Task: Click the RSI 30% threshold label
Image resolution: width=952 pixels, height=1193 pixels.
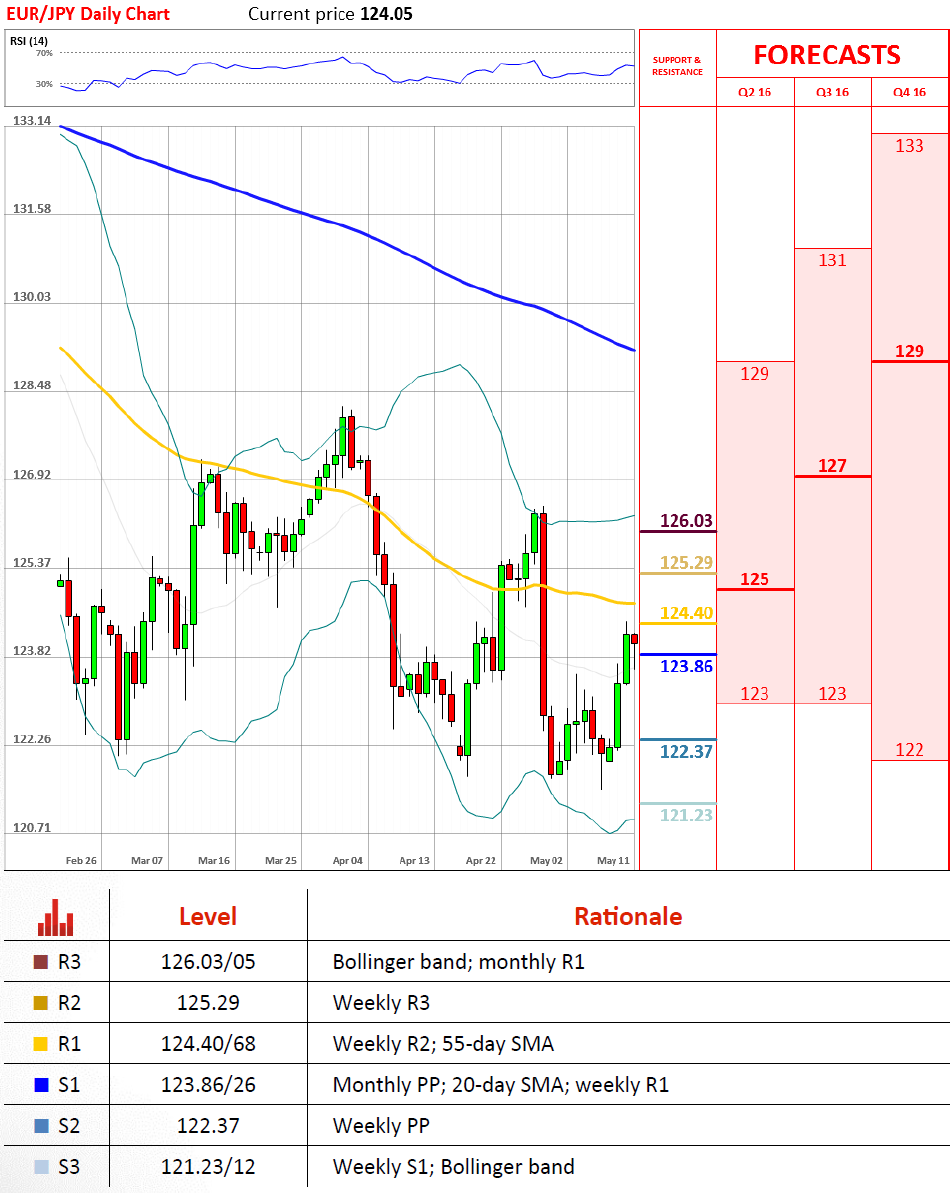Action: click(x=44, y=84)
